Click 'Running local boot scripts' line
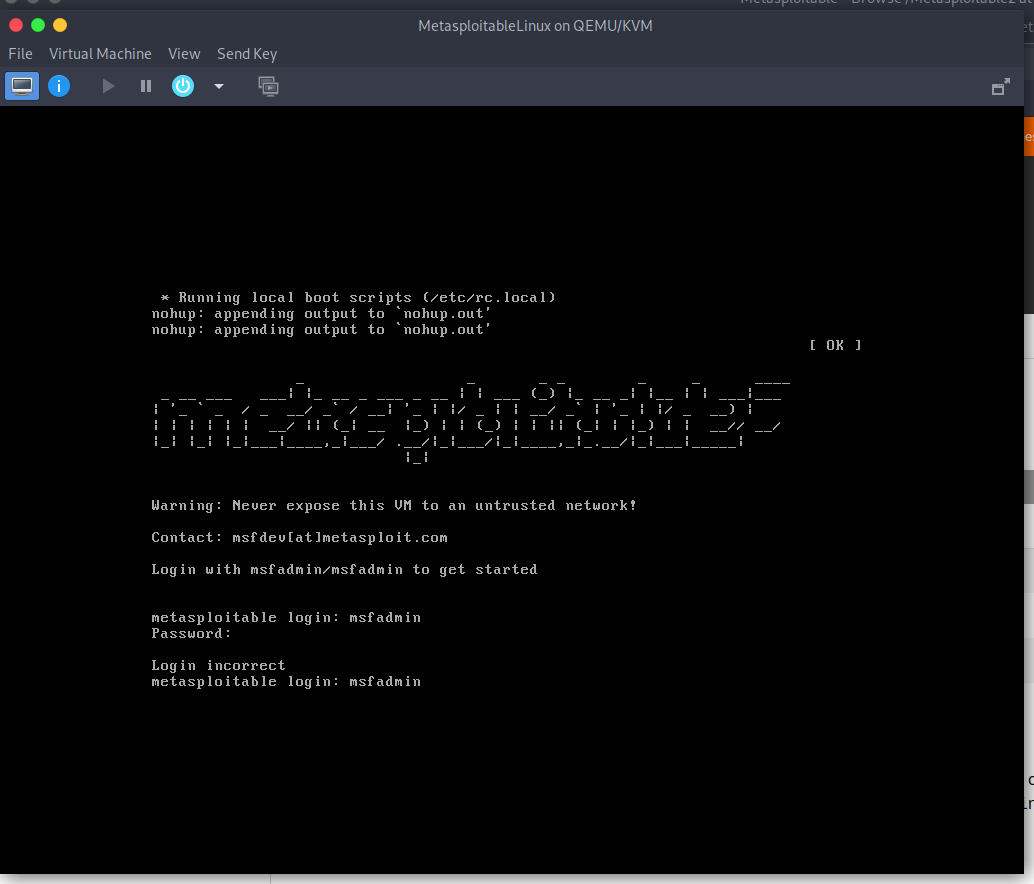The image size is (1034, 884). 358,297
